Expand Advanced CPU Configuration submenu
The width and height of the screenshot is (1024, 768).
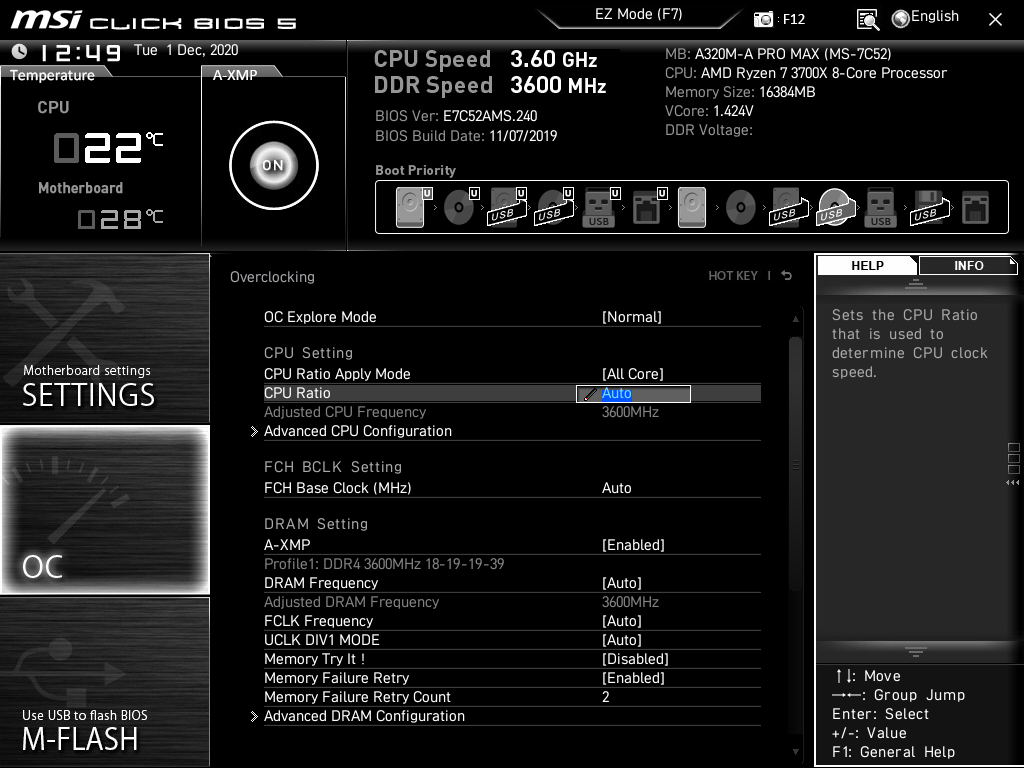[x=357, y=431]
